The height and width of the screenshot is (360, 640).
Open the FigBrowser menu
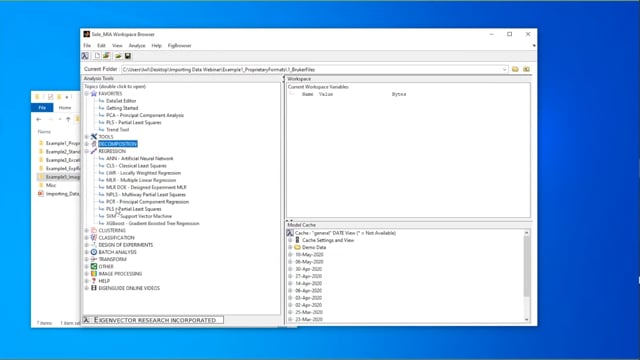[x=180, y=46]
